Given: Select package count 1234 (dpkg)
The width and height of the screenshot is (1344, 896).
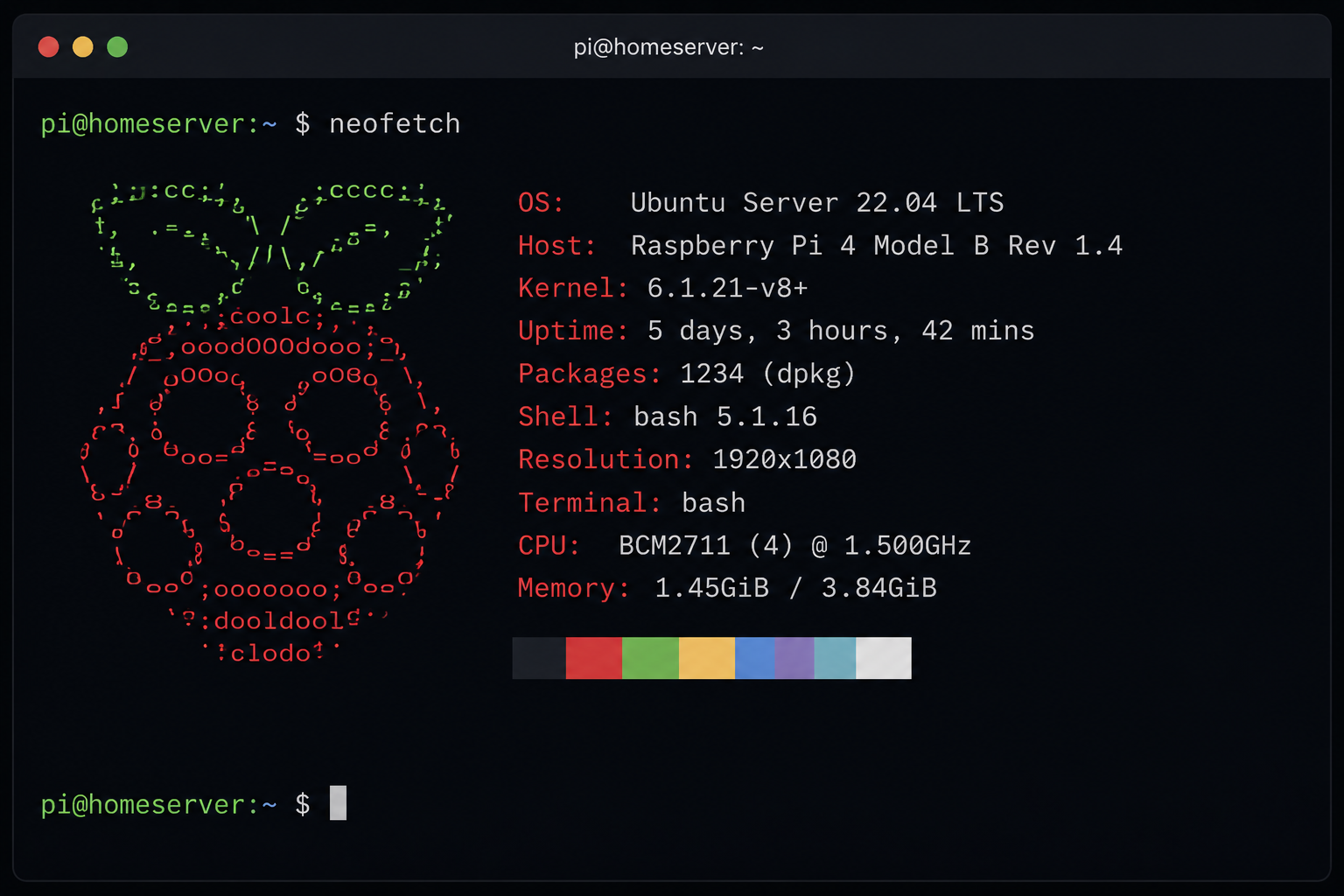Looking at the screenshot, I should coord(767,374).
